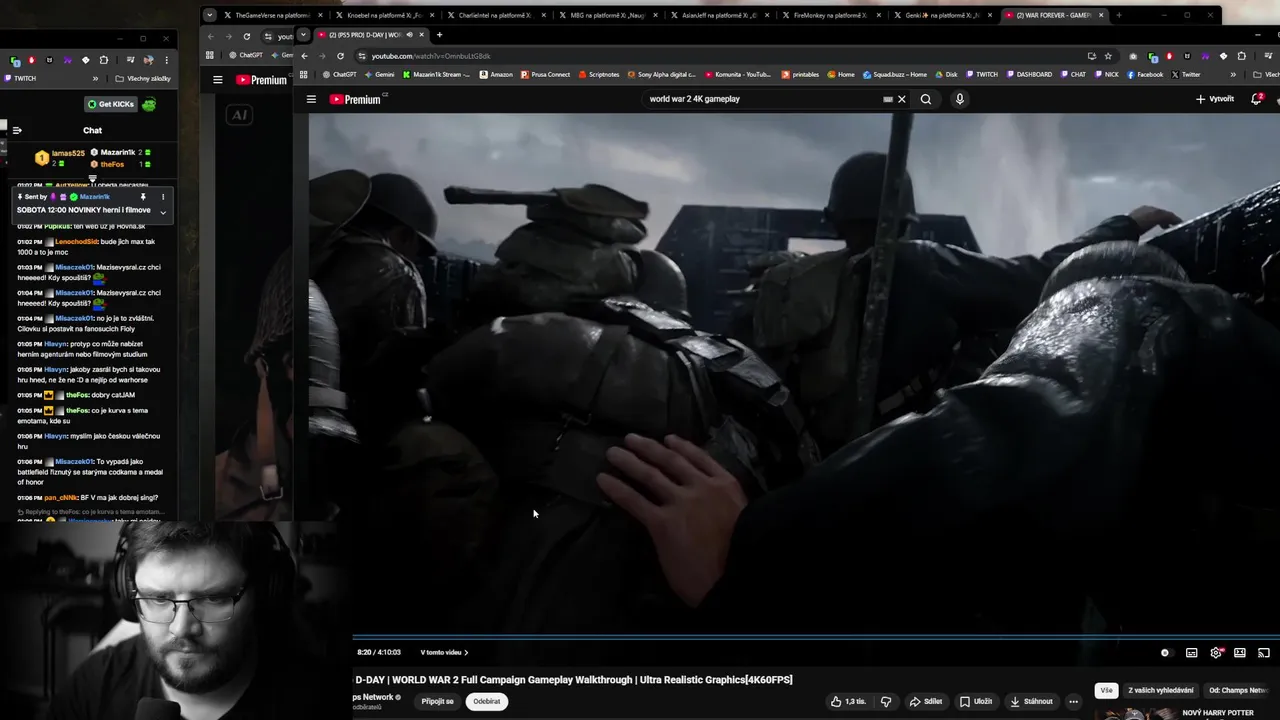Reload the YouTube page
The height and width of the screenshot is (720, 1280).
point(341,56)
